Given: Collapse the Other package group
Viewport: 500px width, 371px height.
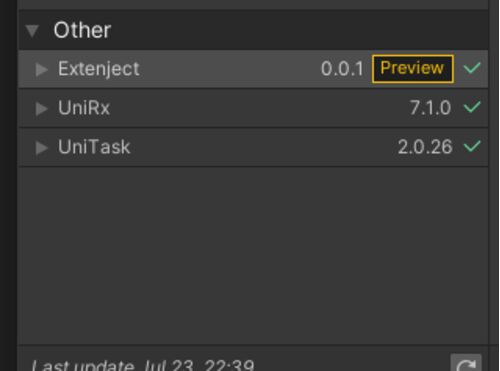Looking at the screenshot, I should click(32, 31).
